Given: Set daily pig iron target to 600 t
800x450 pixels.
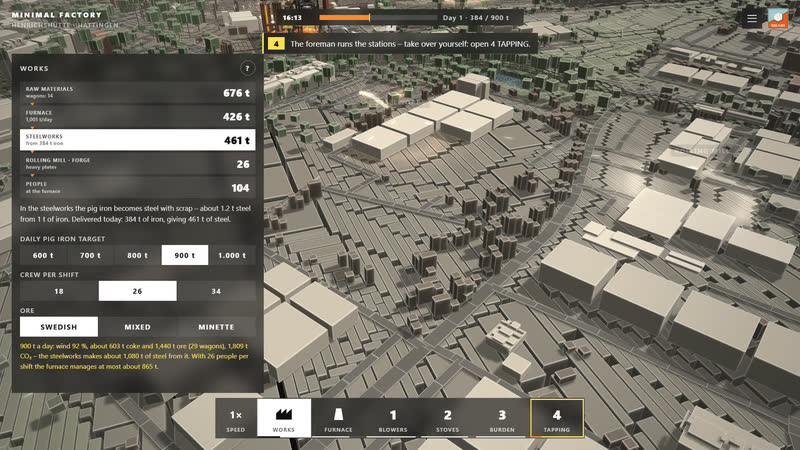Looking at the screenshot, I should click(43, 255).
